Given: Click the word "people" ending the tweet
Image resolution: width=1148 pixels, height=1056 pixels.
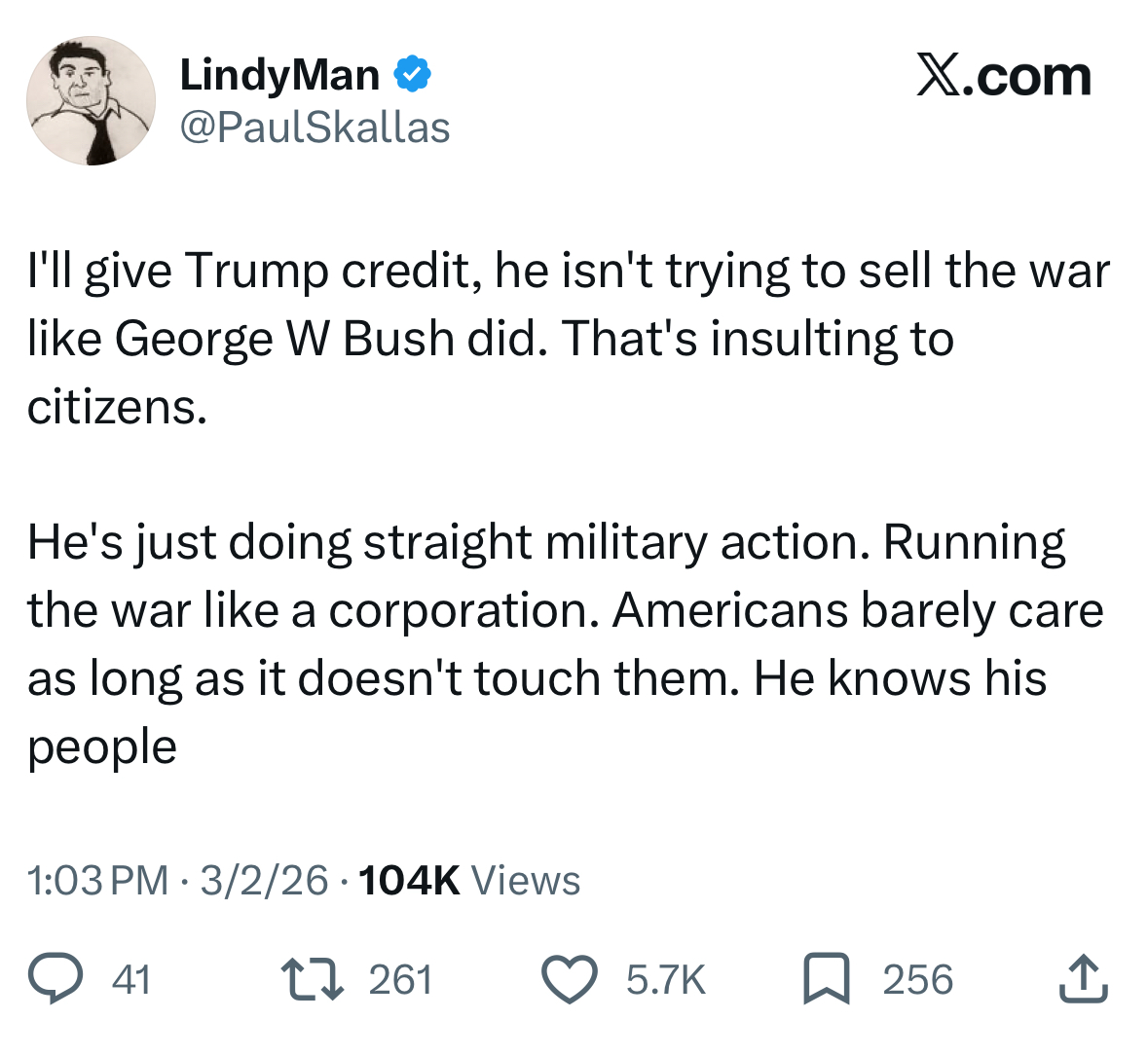Looking at the screenshot, I should (x=102, y=747).
